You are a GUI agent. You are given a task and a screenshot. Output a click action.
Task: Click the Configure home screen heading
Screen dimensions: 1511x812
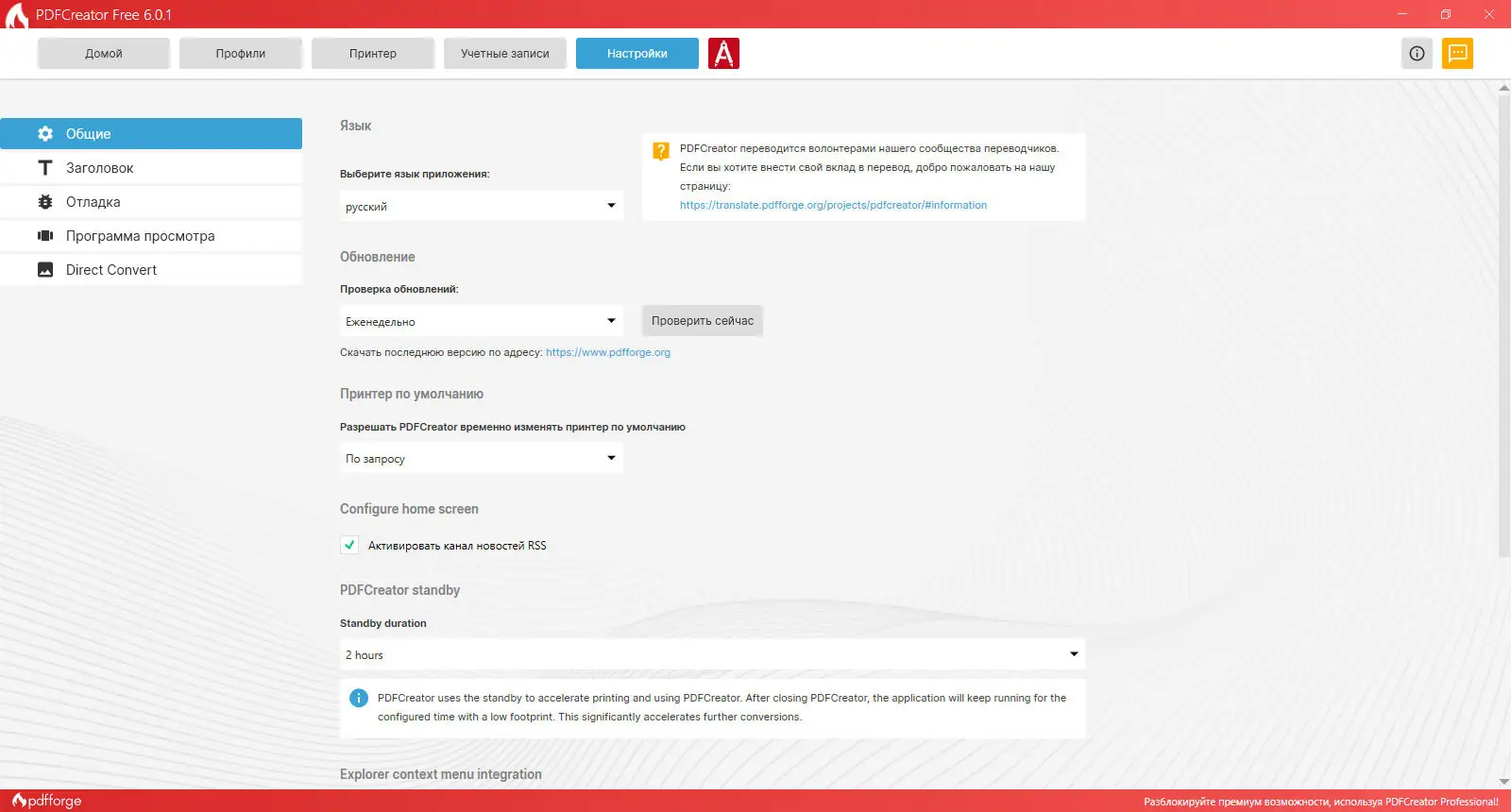pyautogui.click(x=409, y=509)
